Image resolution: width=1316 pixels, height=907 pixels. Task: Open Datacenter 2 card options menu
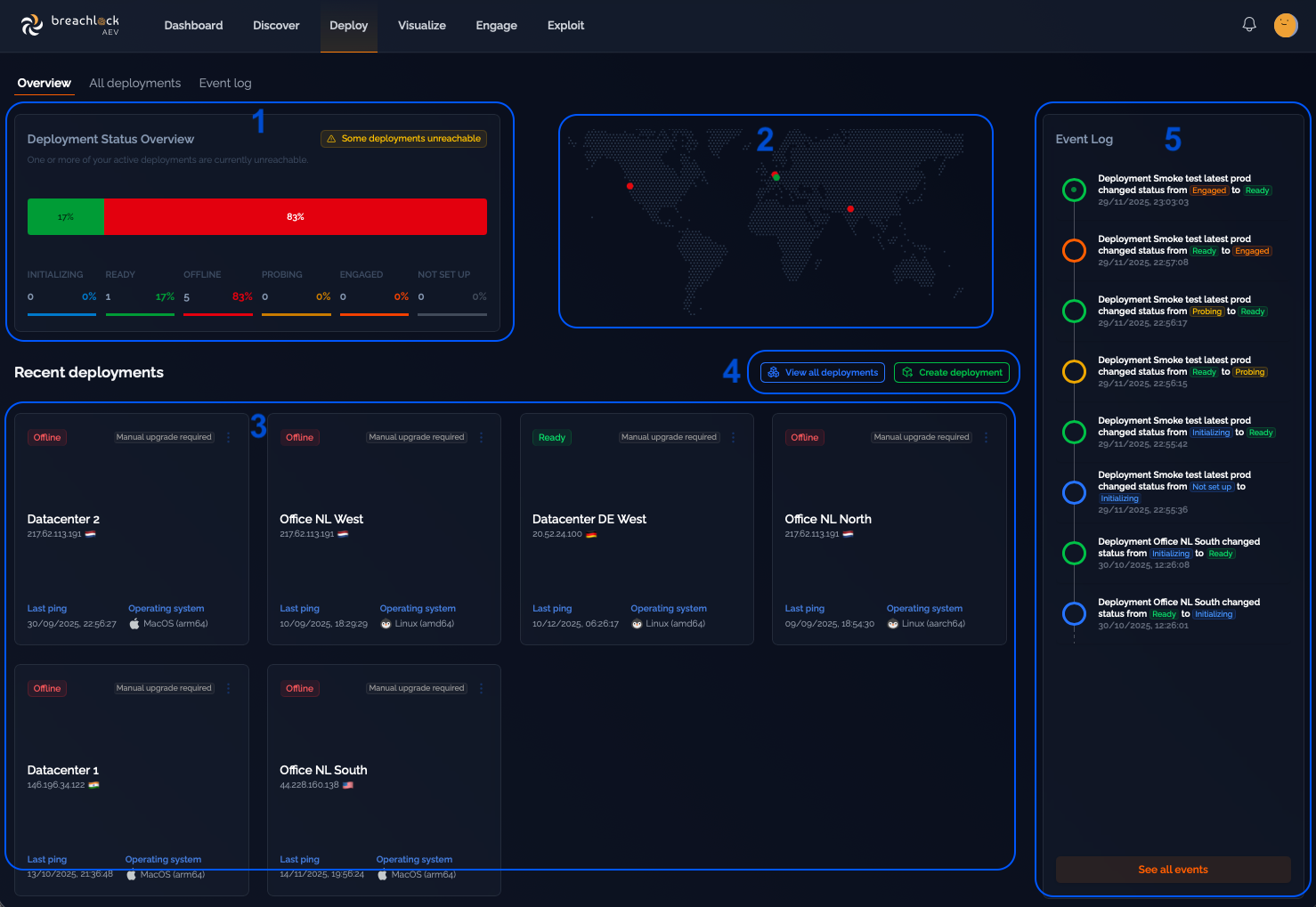click(x=229, y=437)
